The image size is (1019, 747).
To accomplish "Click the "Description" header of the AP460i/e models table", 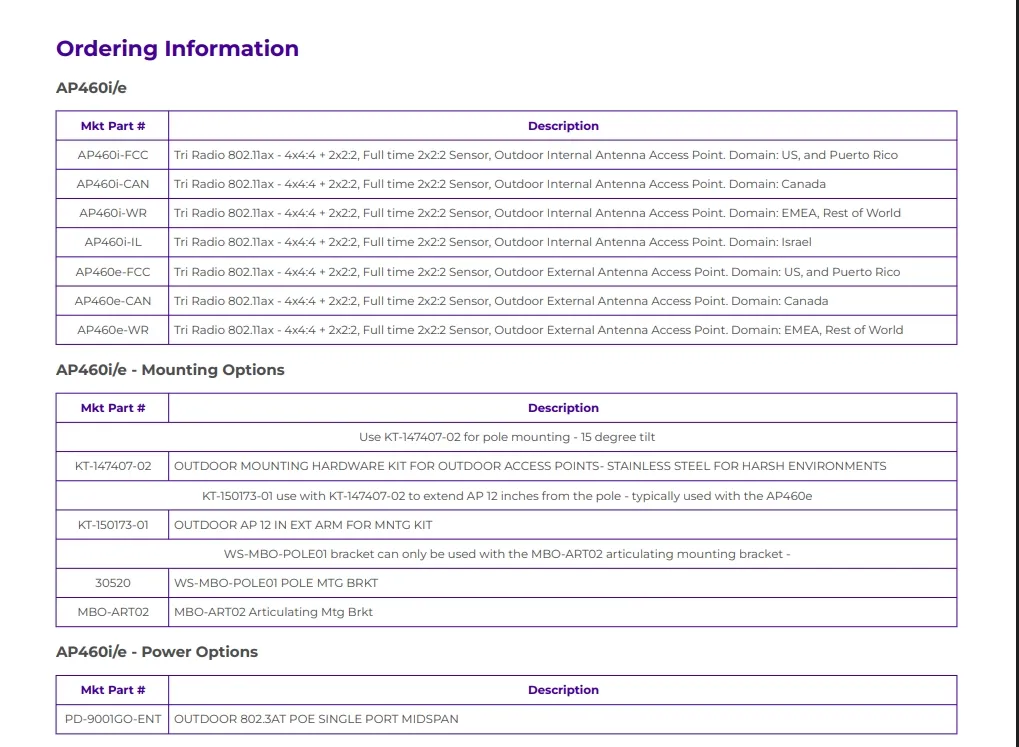I will point(563,126).
